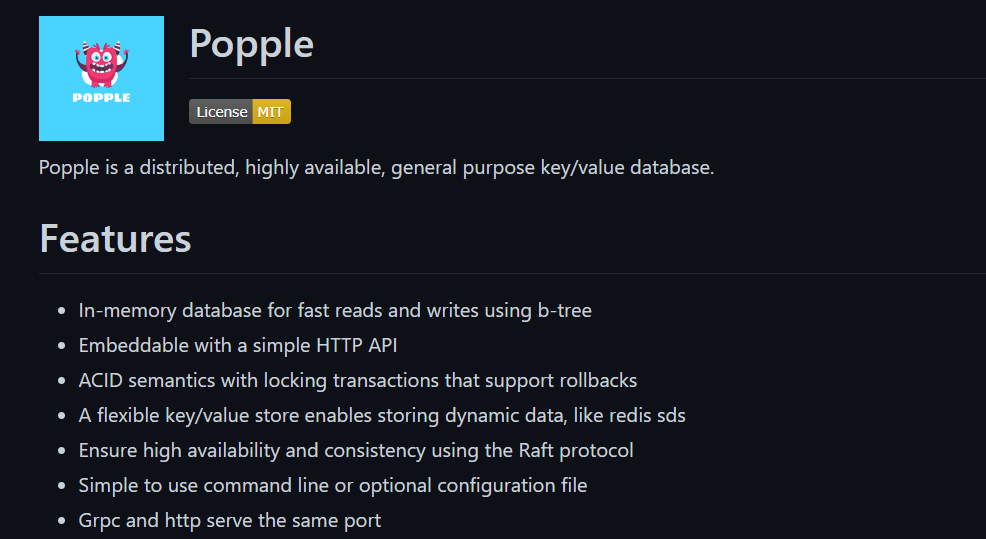Click the flexible key/value store line
This screenshot has height=539, width=986.
(382, 416)
